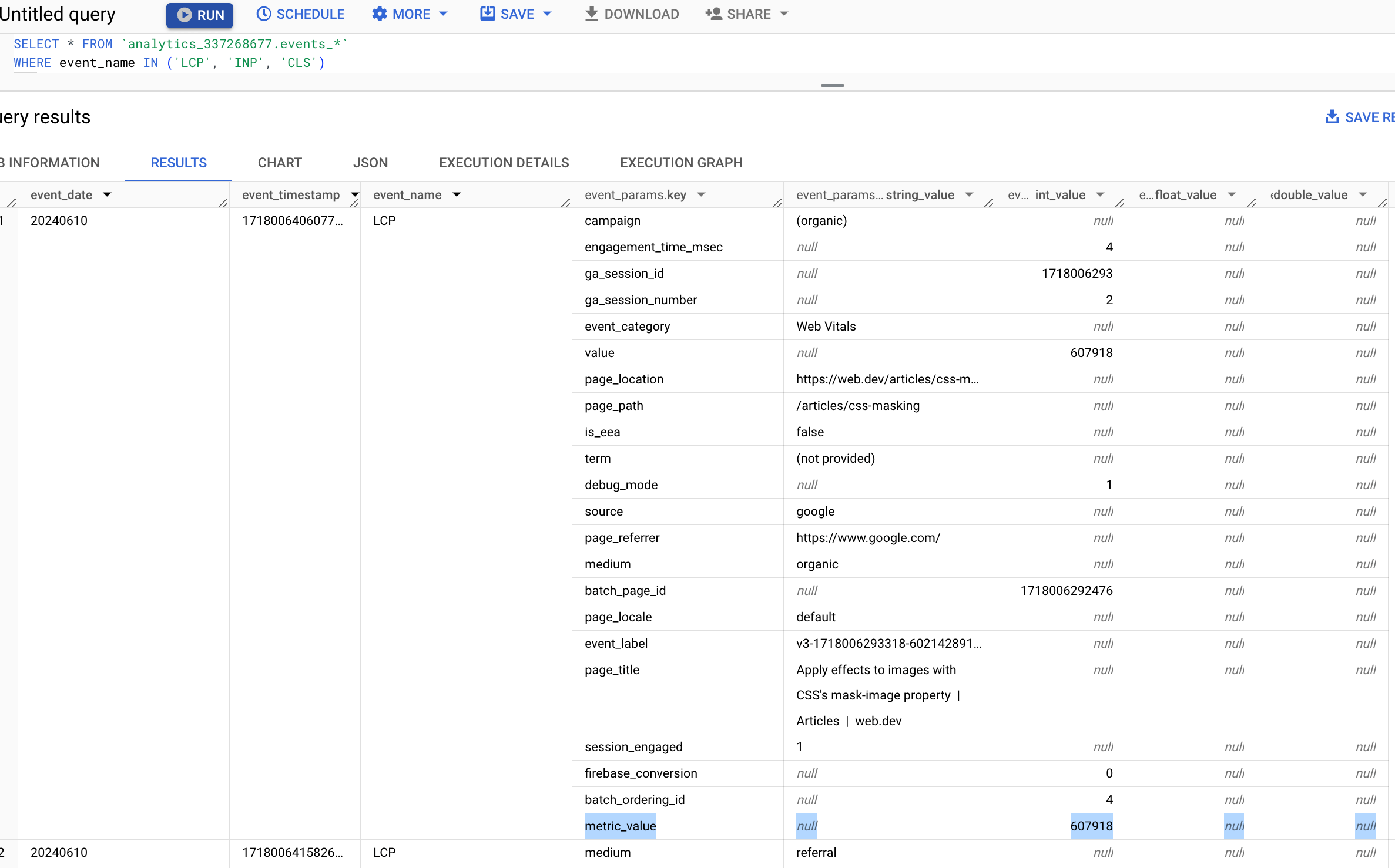This screenshot has height=868, width=1395.
Task: Expand the event_params key column filter
Action: click(703, 194)
